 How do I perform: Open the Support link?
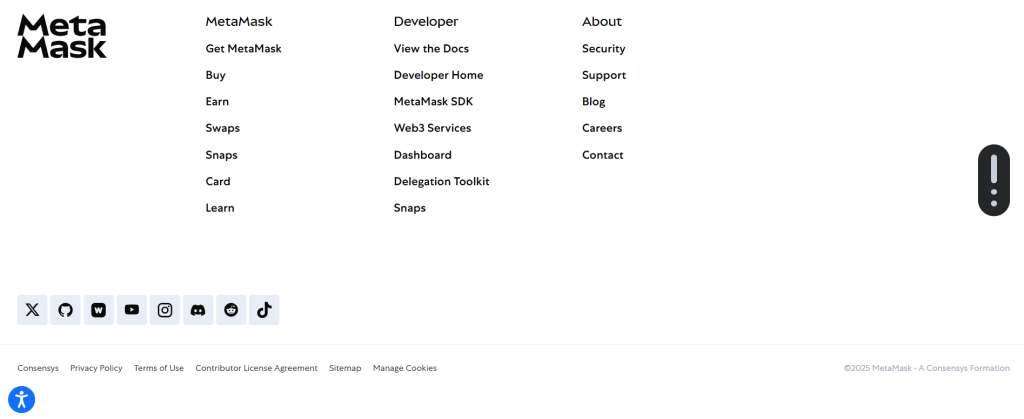click(x=604, y=75)
